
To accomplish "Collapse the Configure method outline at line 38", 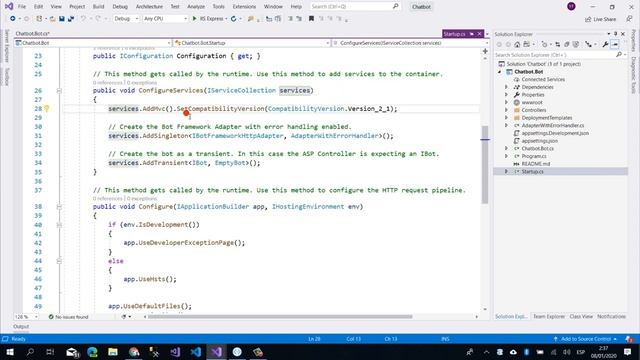I will pos(59,207).
